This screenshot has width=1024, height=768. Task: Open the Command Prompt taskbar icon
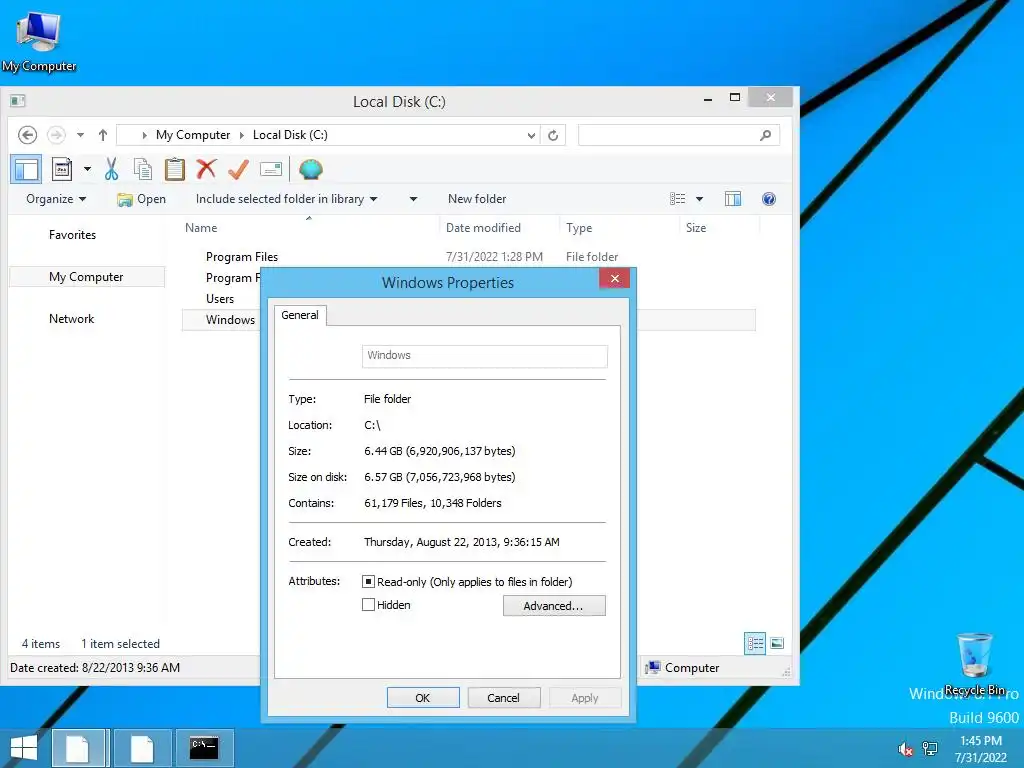(x=204, y=748)
